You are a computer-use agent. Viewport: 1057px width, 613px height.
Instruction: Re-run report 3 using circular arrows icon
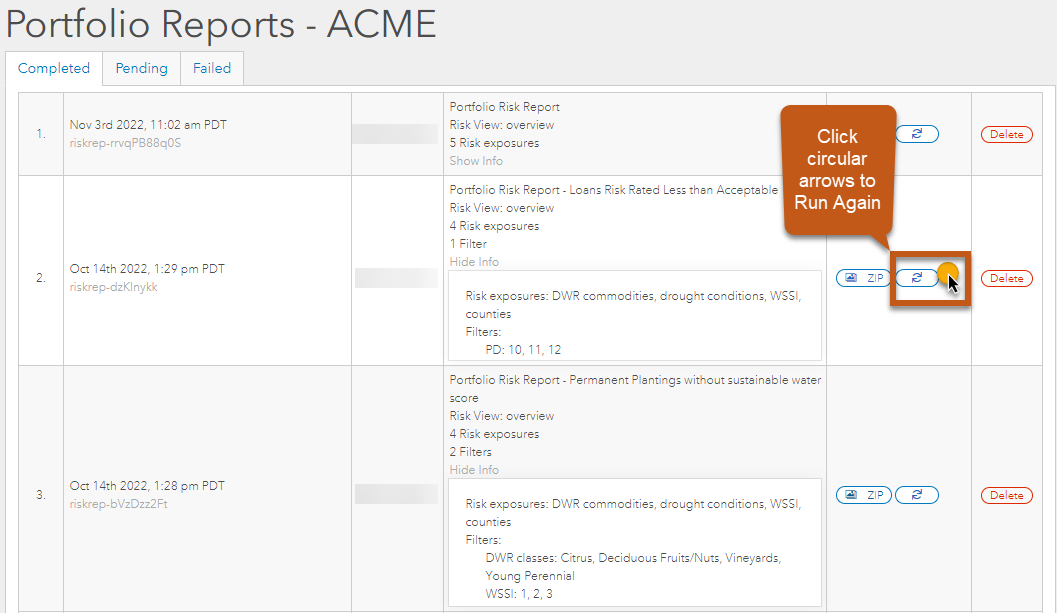pos(916,495)
